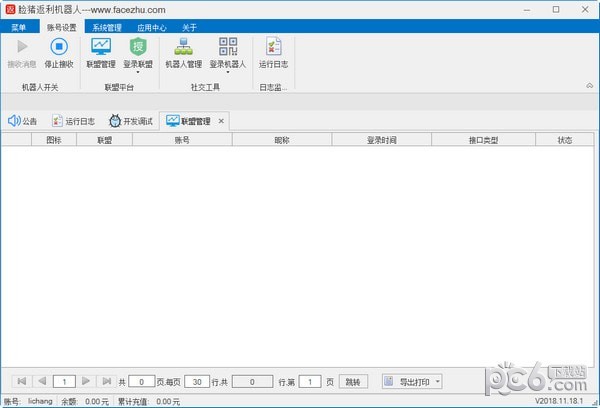Click the rows-per-page input field
Viewport: 600px width, 408px height.
[196, 381]
